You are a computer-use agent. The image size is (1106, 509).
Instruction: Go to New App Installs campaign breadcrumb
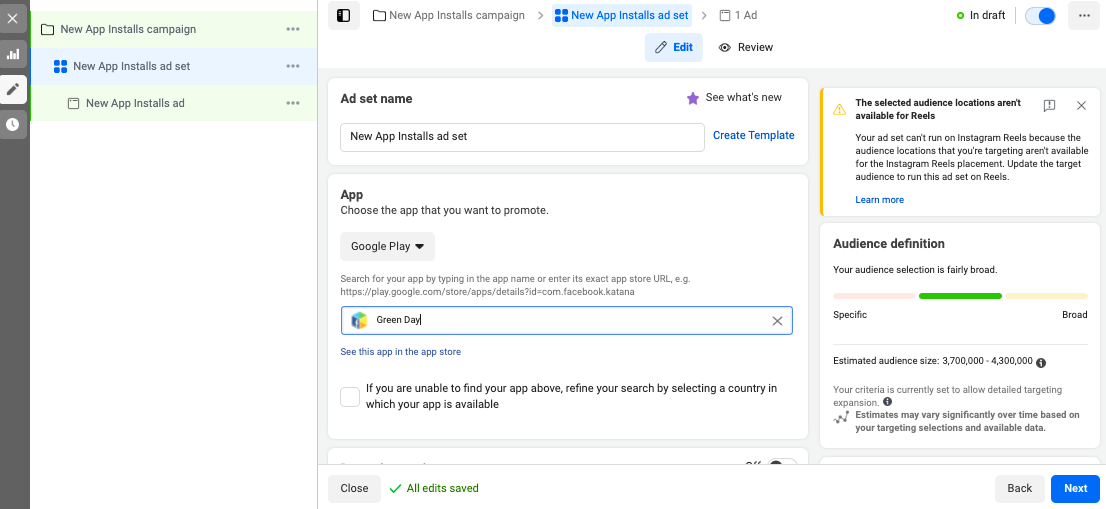tap(449, 15)
